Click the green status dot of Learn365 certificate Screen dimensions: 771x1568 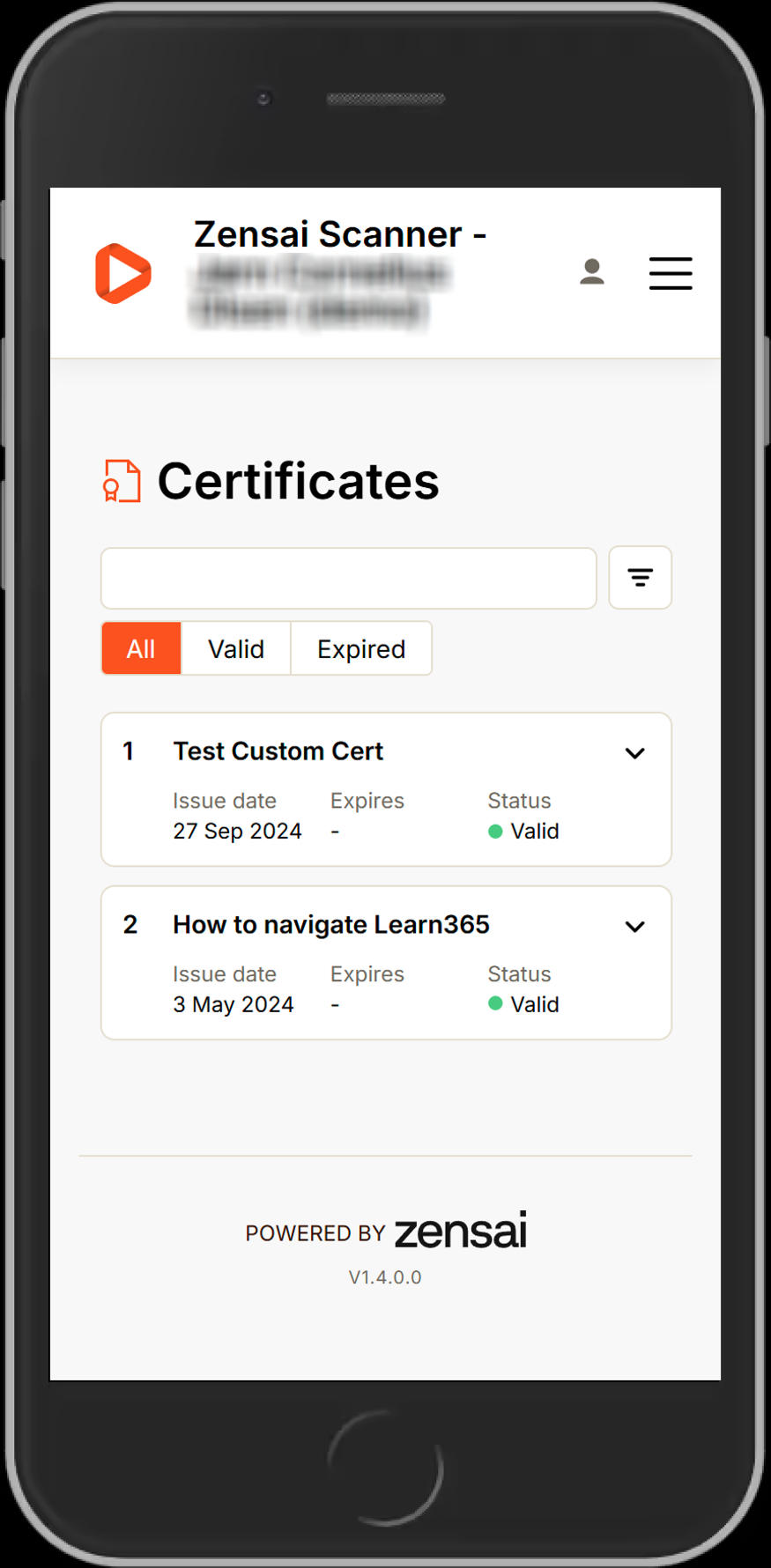point(495,1003)
